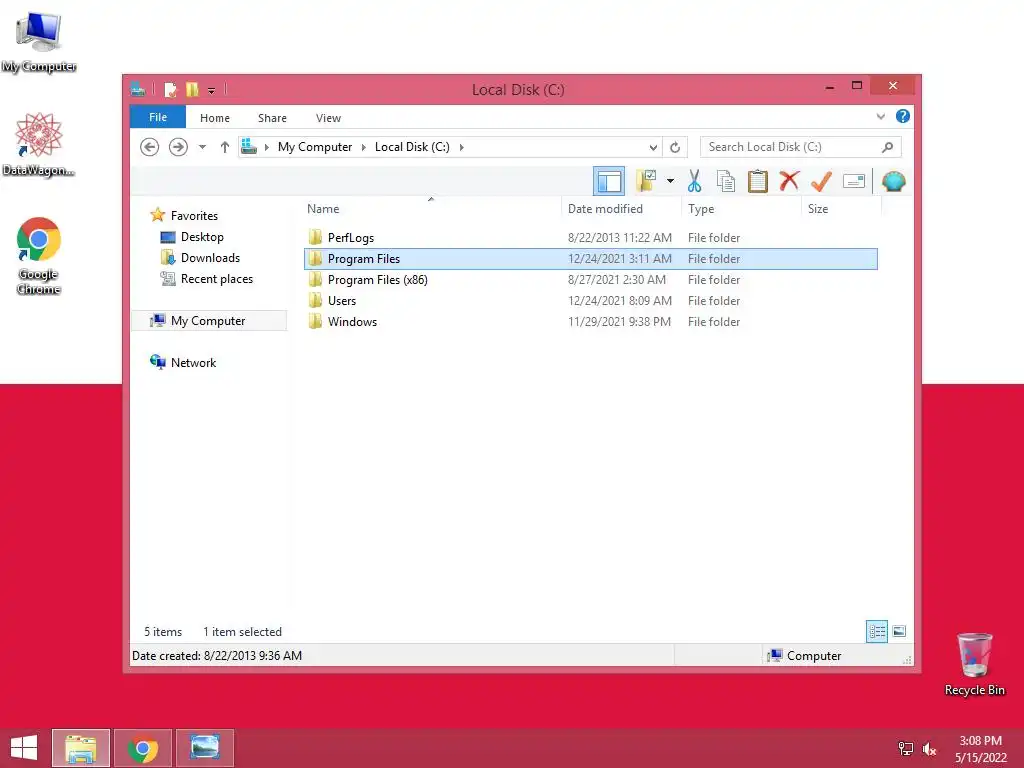Select the Windows folder
This screenshot has width=1024, height=768.
[352, 321]
